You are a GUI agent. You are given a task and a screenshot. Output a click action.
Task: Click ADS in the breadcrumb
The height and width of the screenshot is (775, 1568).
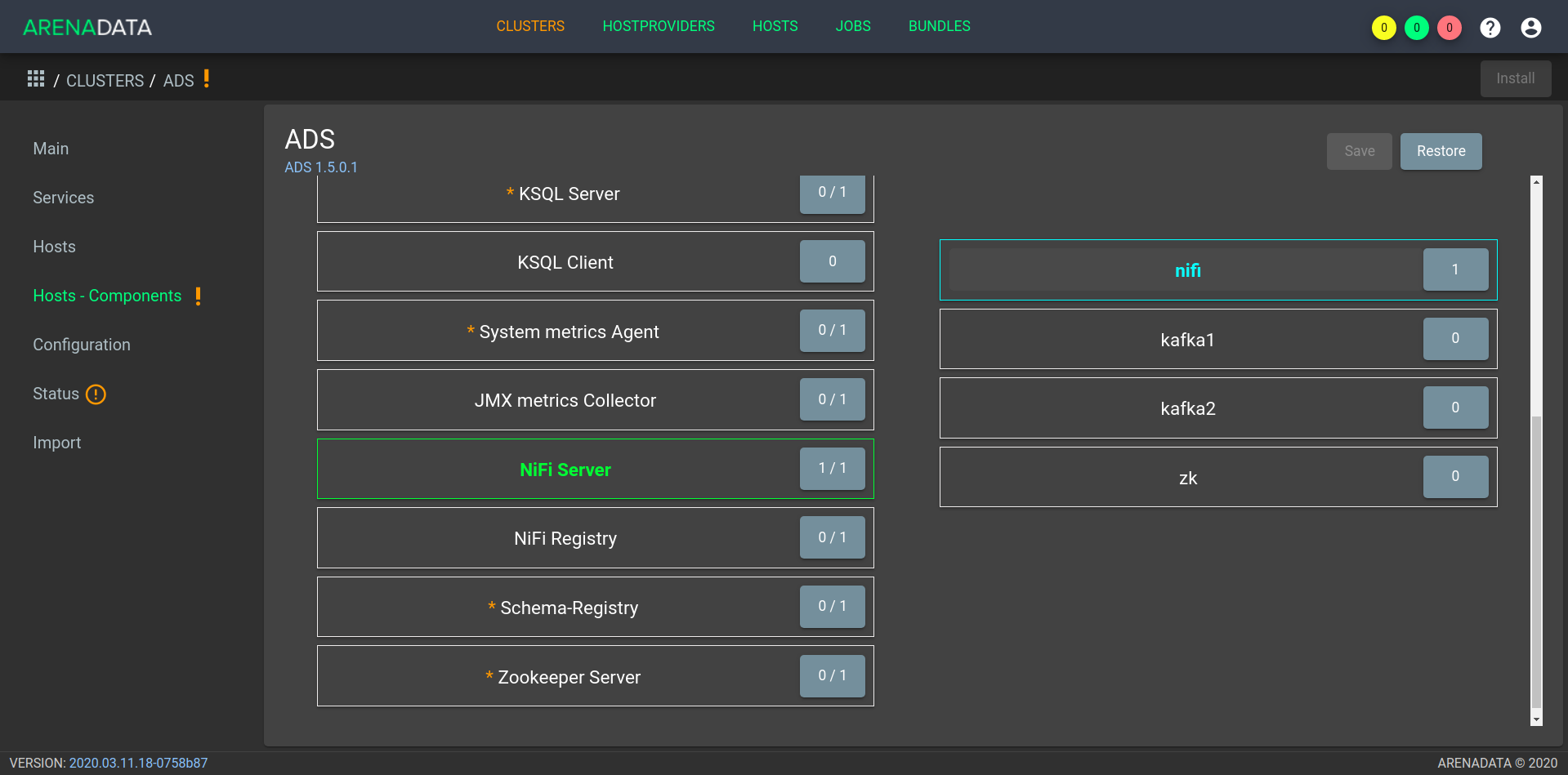[x=179, y=81]
